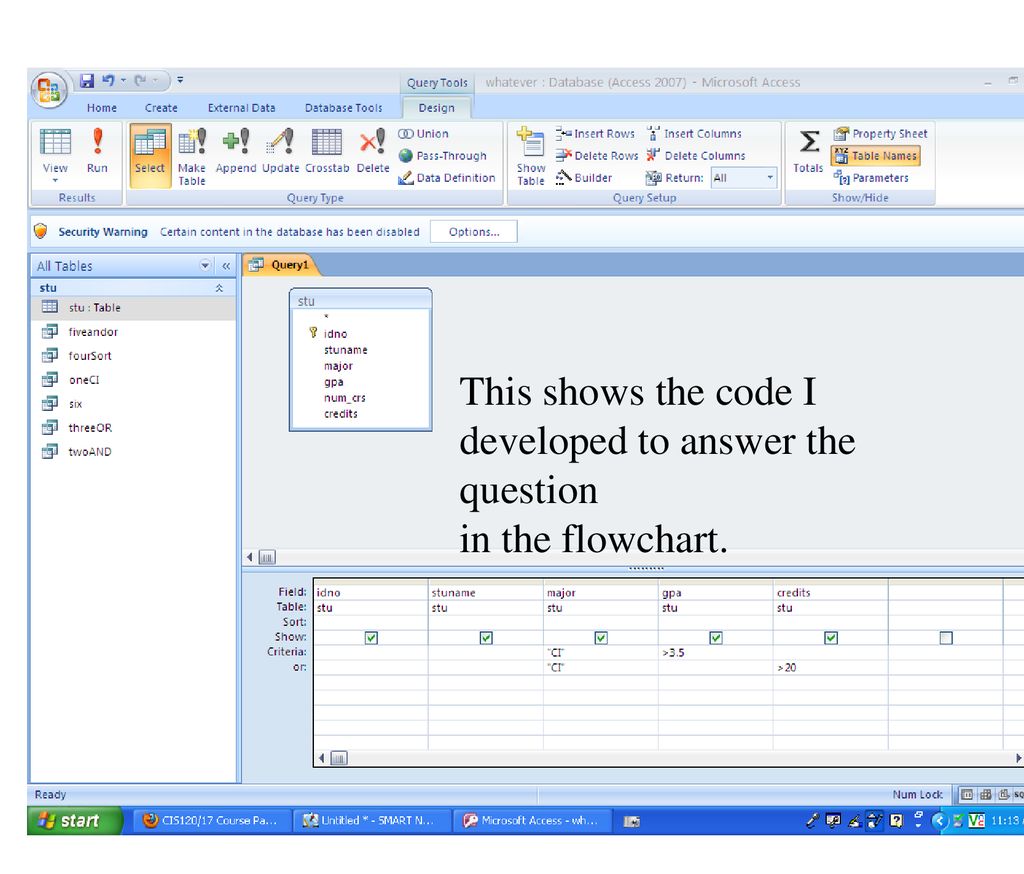
Task: Open Customize Quick Access Toolbar dropdown
Action: pos(180,80)
